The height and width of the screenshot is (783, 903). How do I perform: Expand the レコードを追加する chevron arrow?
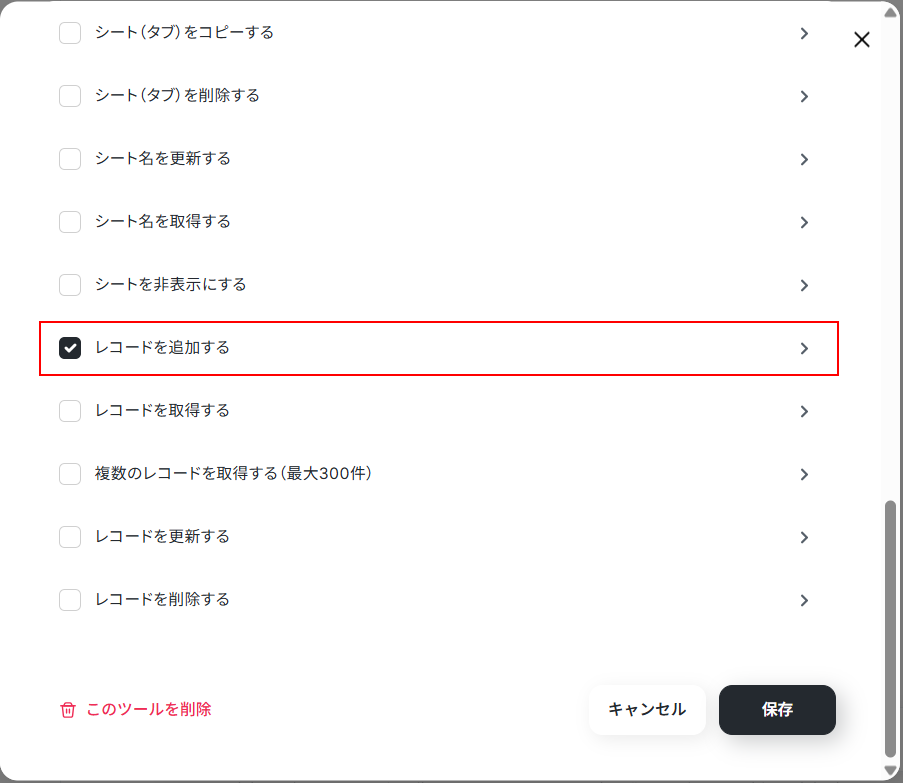(805, 348)
